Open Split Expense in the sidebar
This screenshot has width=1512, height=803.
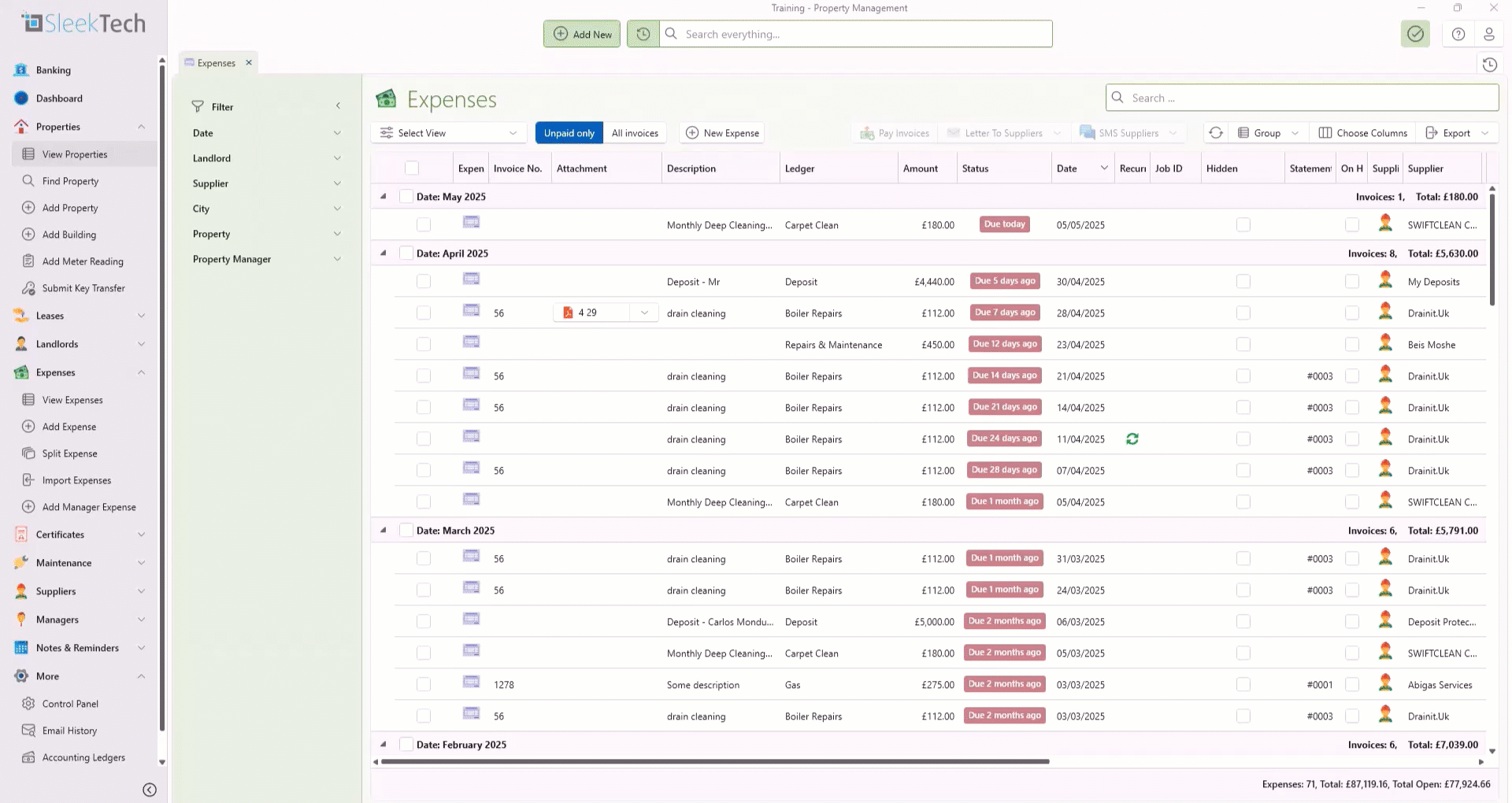tap(69, 453)
